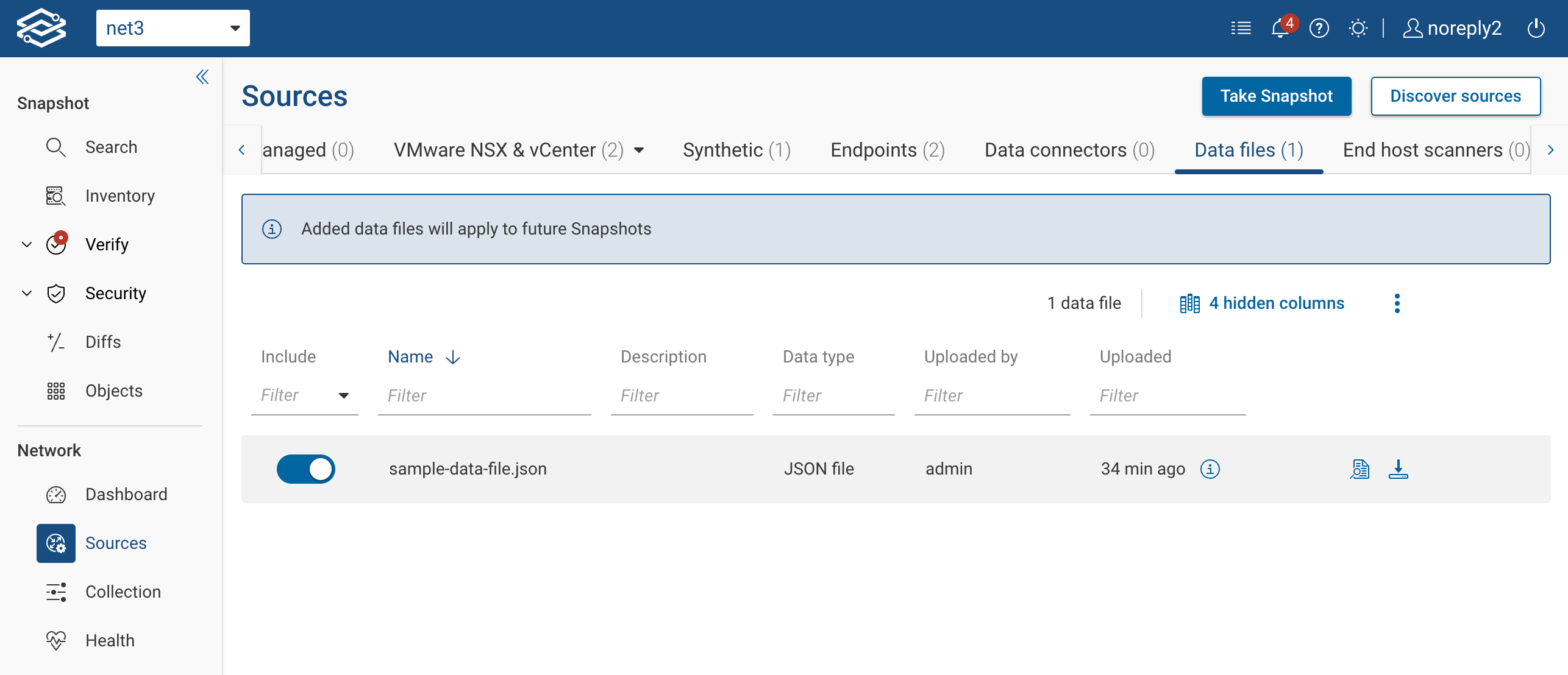Open the three-dot overflow menu above the table
The height and width of the screenshot is (675, 1568).
point(1397,303)
